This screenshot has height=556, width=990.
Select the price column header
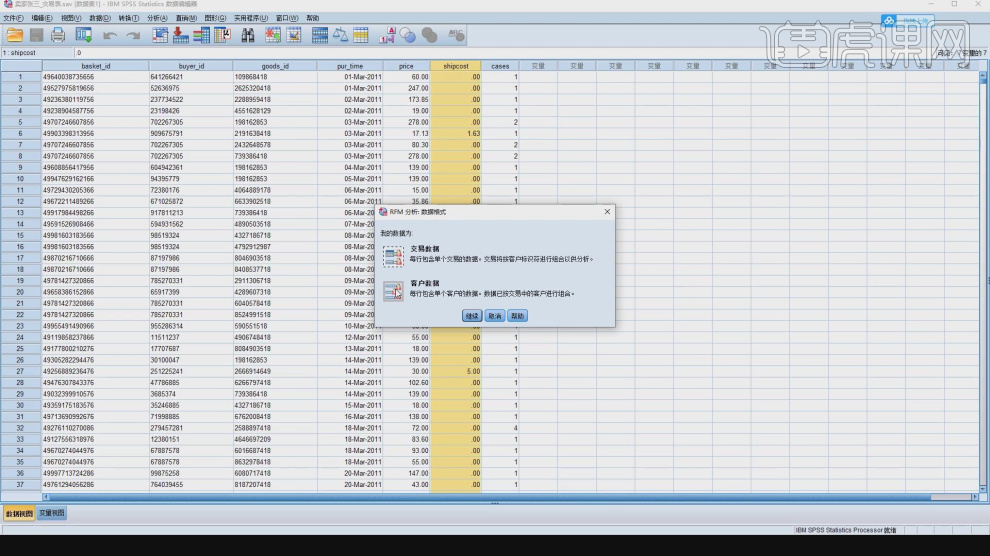point(406,66)
